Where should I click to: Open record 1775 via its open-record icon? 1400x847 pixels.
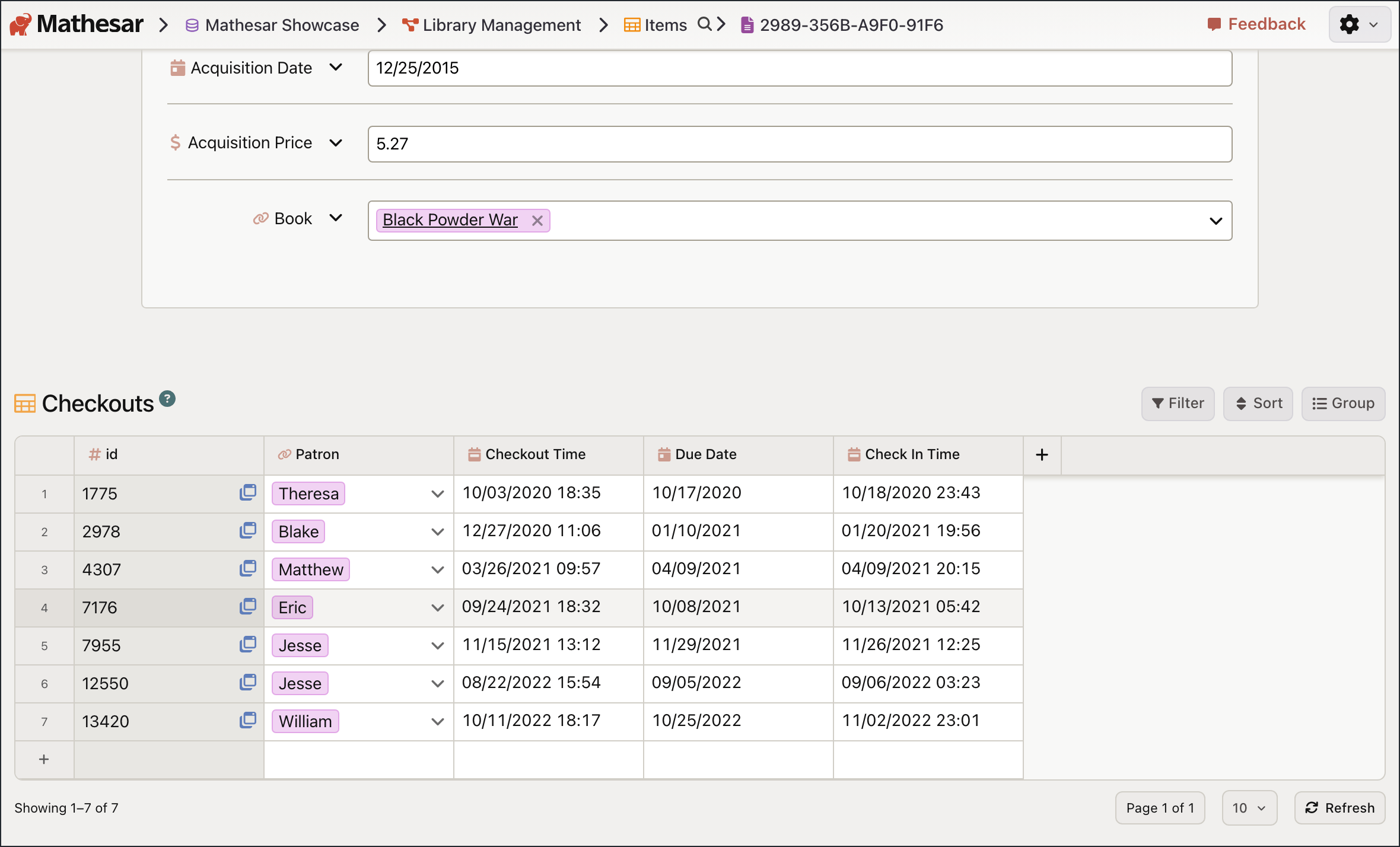tap(248, 492)
